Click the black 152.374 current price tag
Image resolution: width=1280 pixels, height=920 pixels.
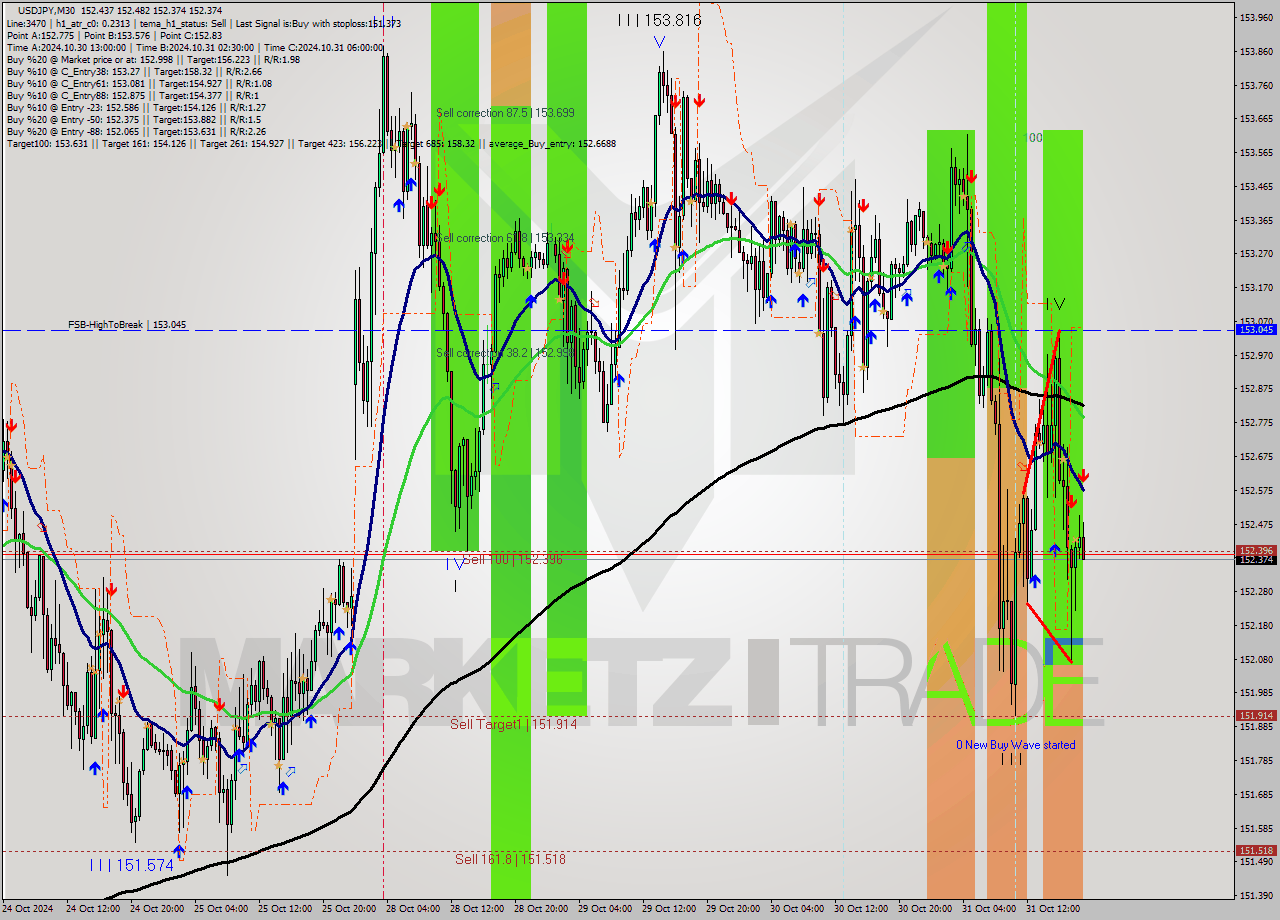[x=1256, y=559]
